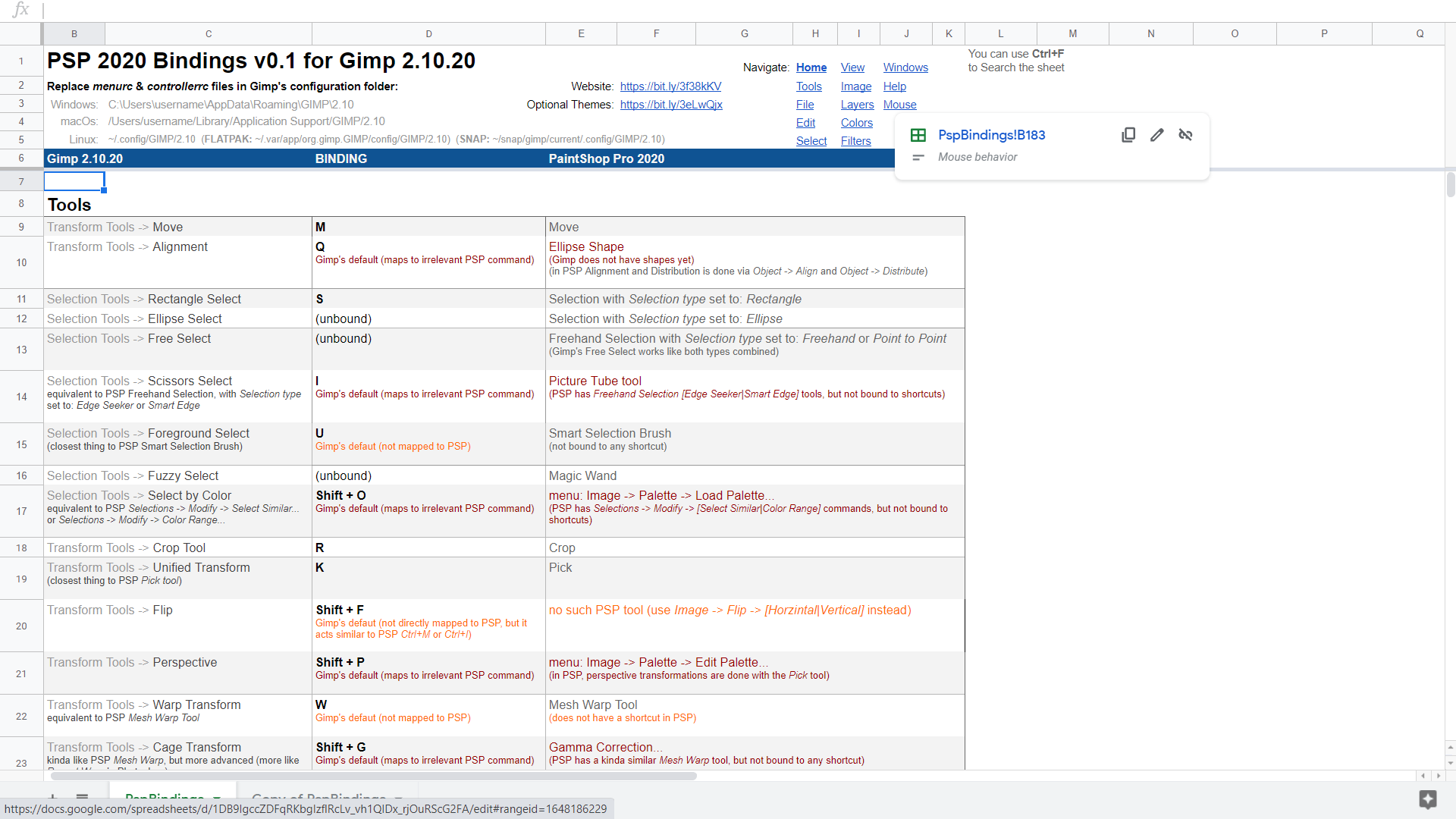Image resolution: width=1456 pixels, height=819 pixels.
Task: Select column M header
Action: 1073,33
